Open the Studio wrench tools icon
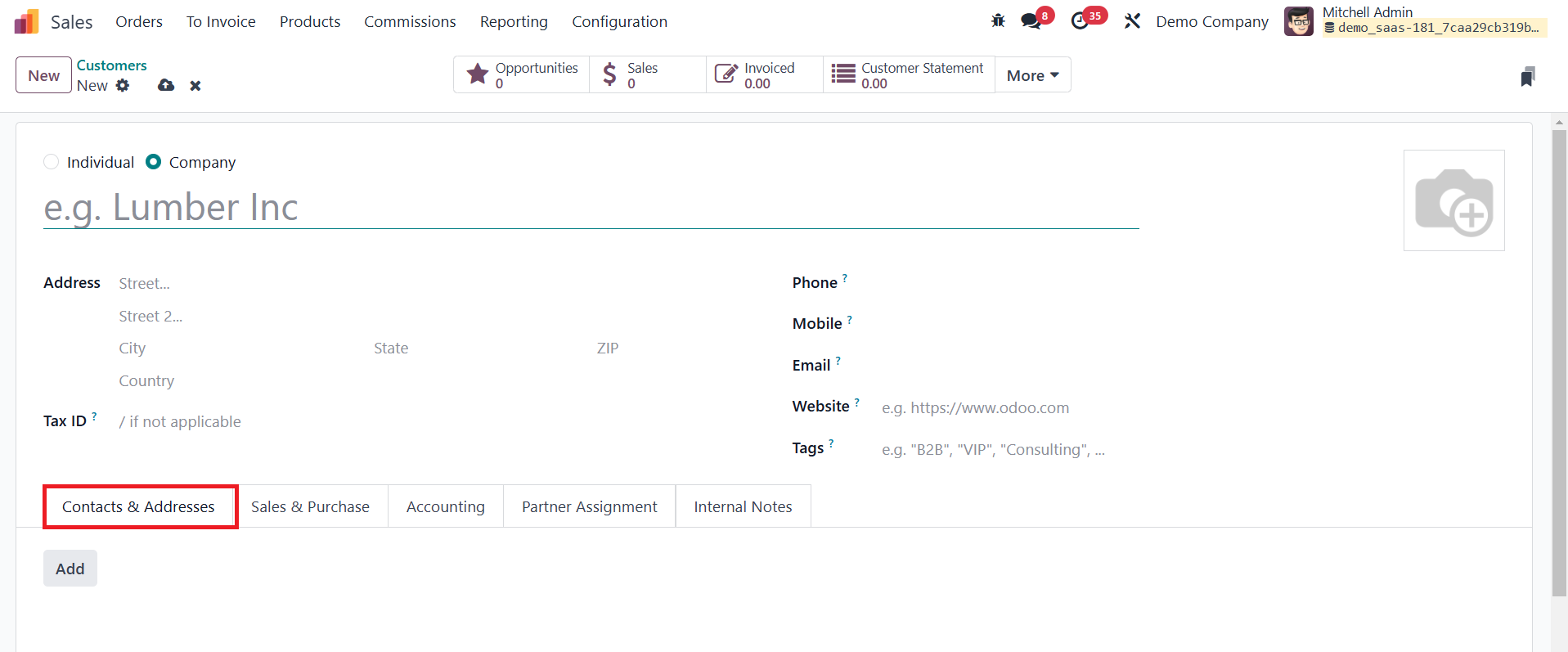 (1132, 21)
